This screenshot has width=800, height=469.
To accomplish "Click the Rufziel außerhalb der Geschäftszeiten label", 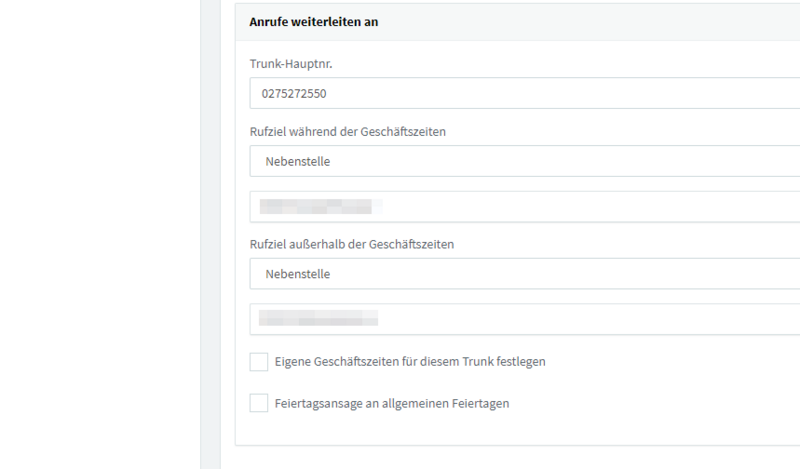I will pos(352,244).
